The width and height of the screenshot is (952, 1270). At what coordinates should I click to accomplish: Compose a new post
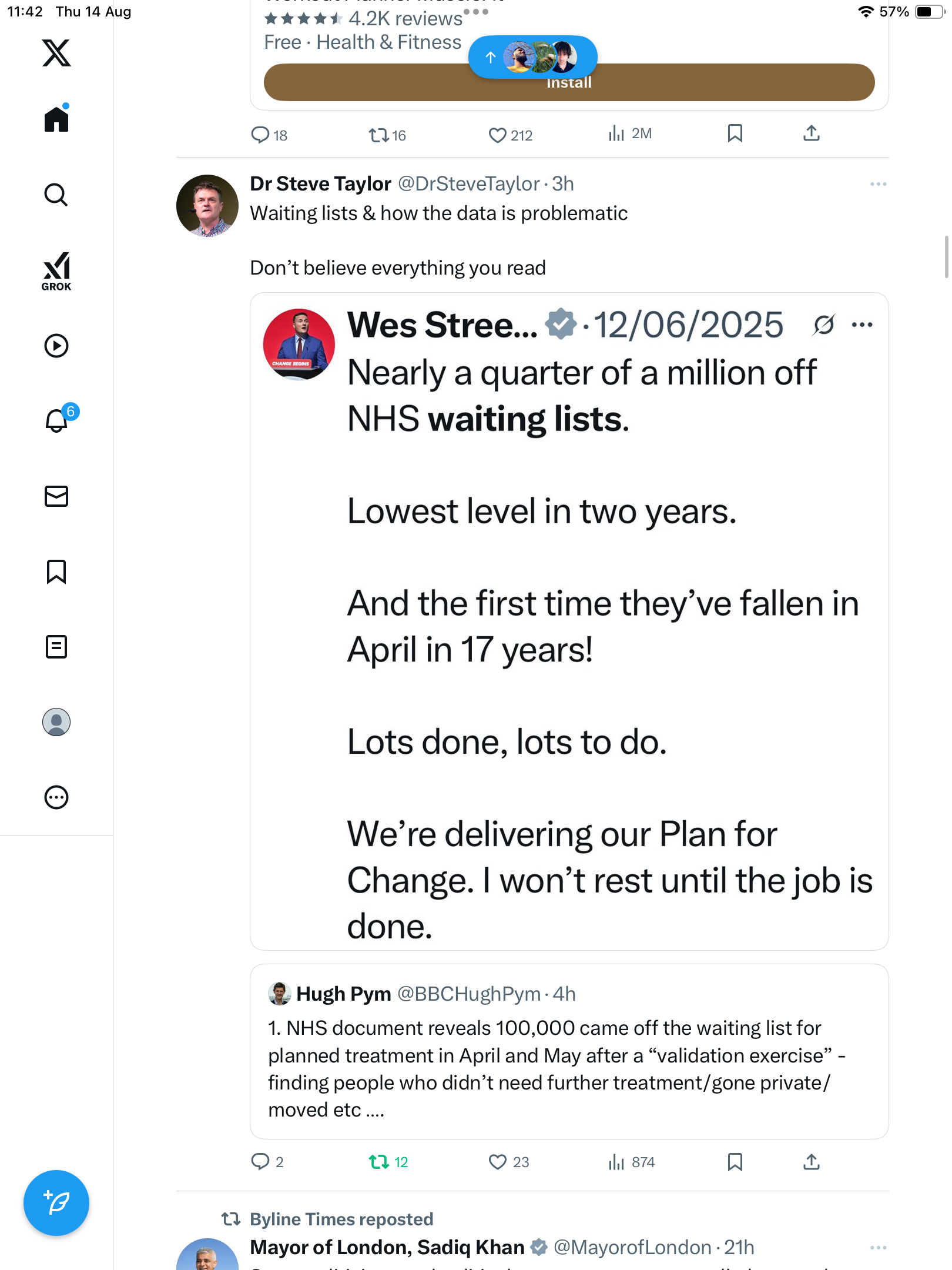pos(56,1203)
